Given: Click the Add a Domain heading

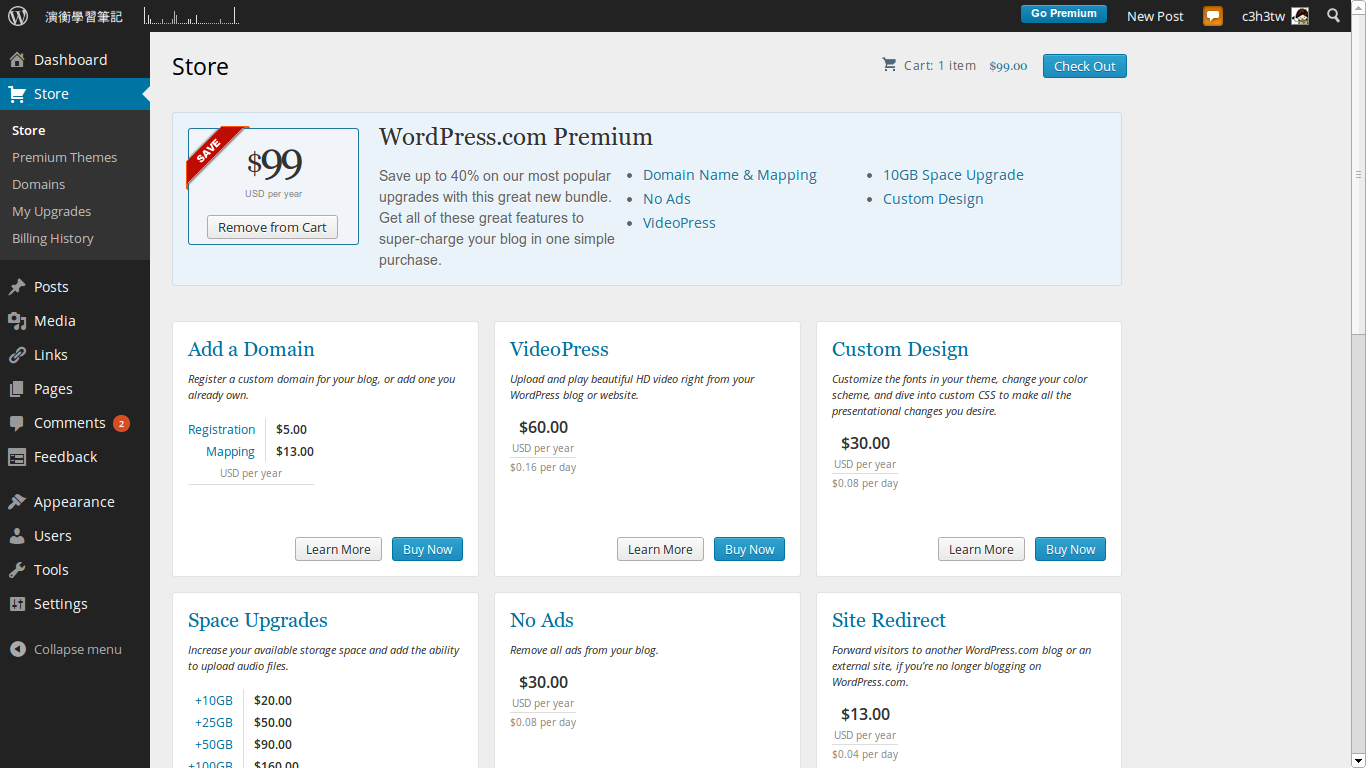Looking at the screenshot, I should (x=251, y=349).
